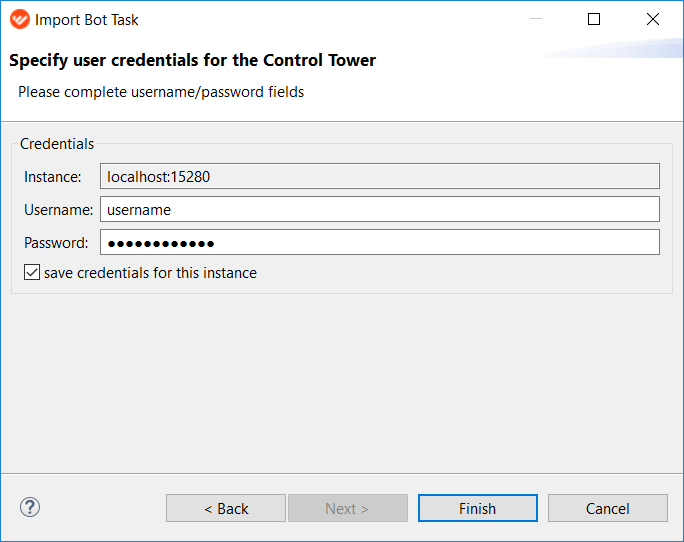Viewport: 684px width, 542px height.
Task: Select the Instance field showing localhost:15280
Action: (x=380, y=176)
